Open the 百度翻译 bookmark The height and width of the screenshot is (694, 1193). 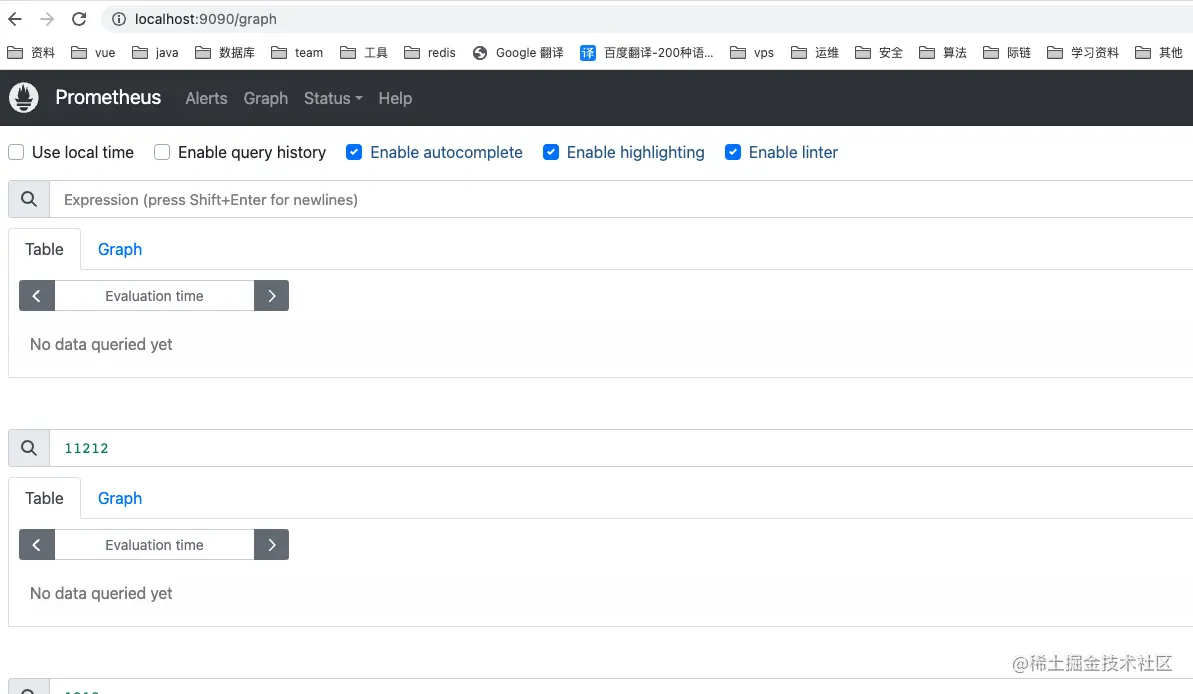pyautogui.click(x=647, y=53)
